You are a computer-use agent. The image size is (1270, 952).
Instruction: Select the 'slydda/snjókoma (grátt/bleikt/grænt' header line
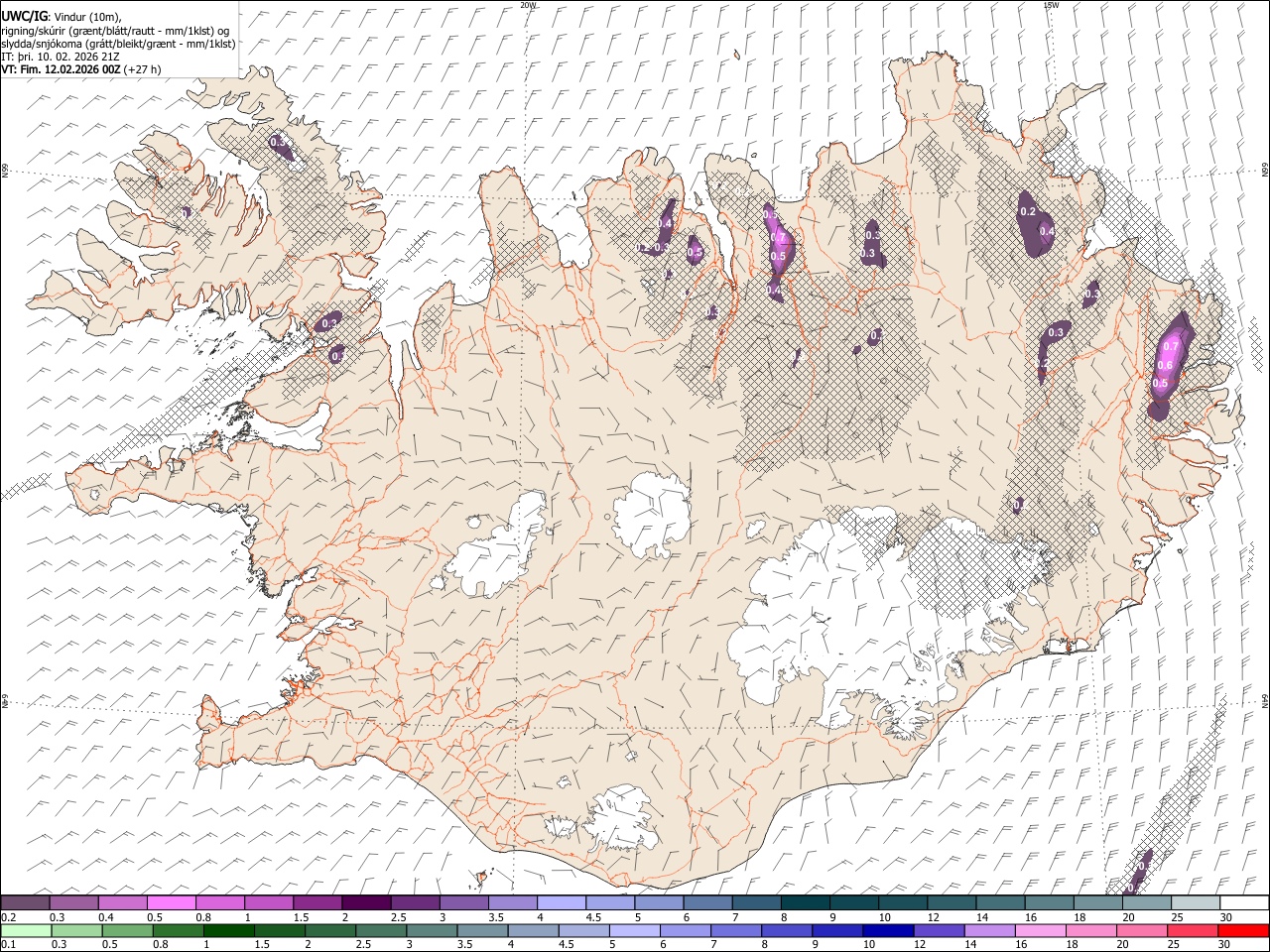(118, 43)
